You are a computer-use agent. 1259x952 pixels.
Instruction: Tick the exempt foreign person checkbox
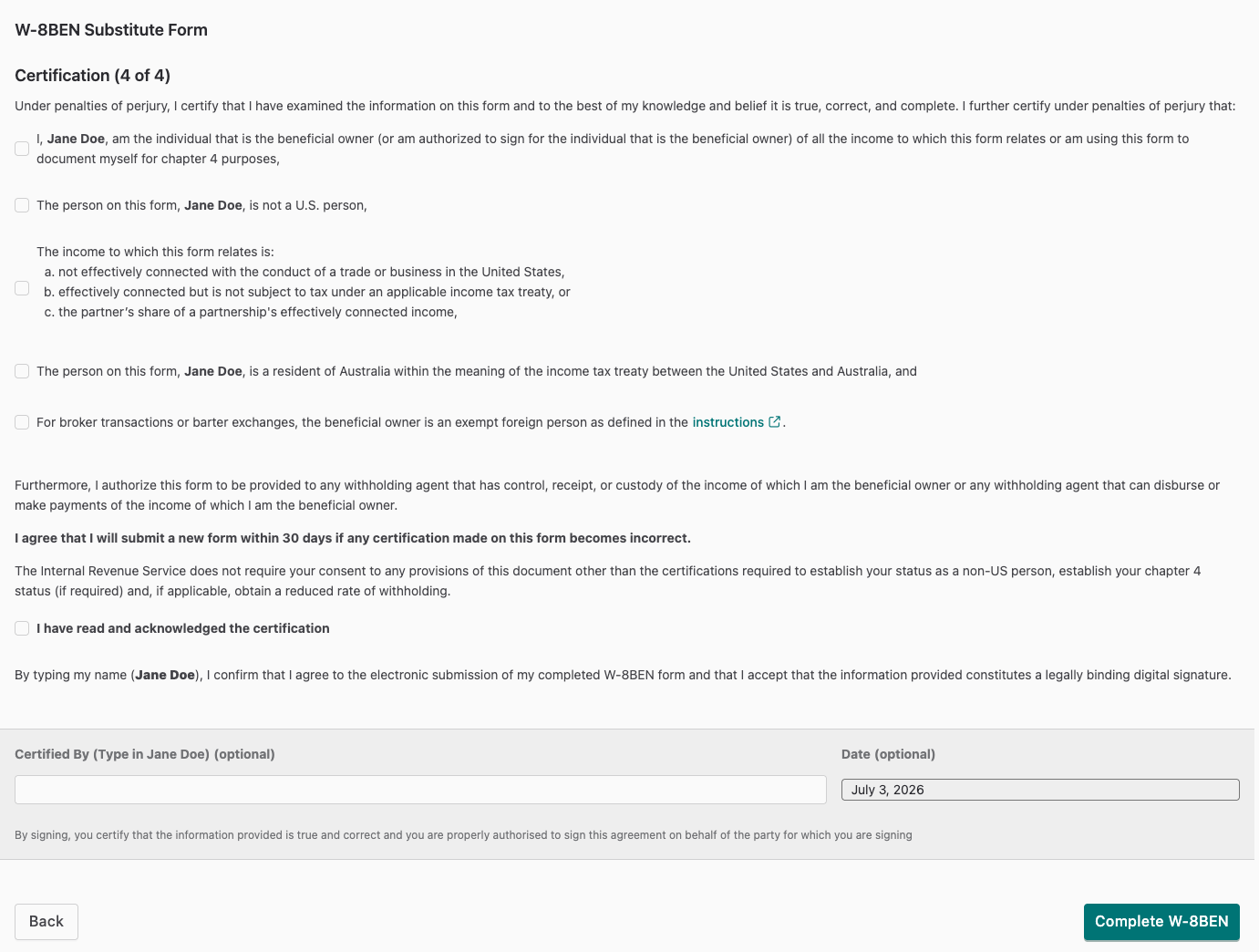[x=22, y=422]
